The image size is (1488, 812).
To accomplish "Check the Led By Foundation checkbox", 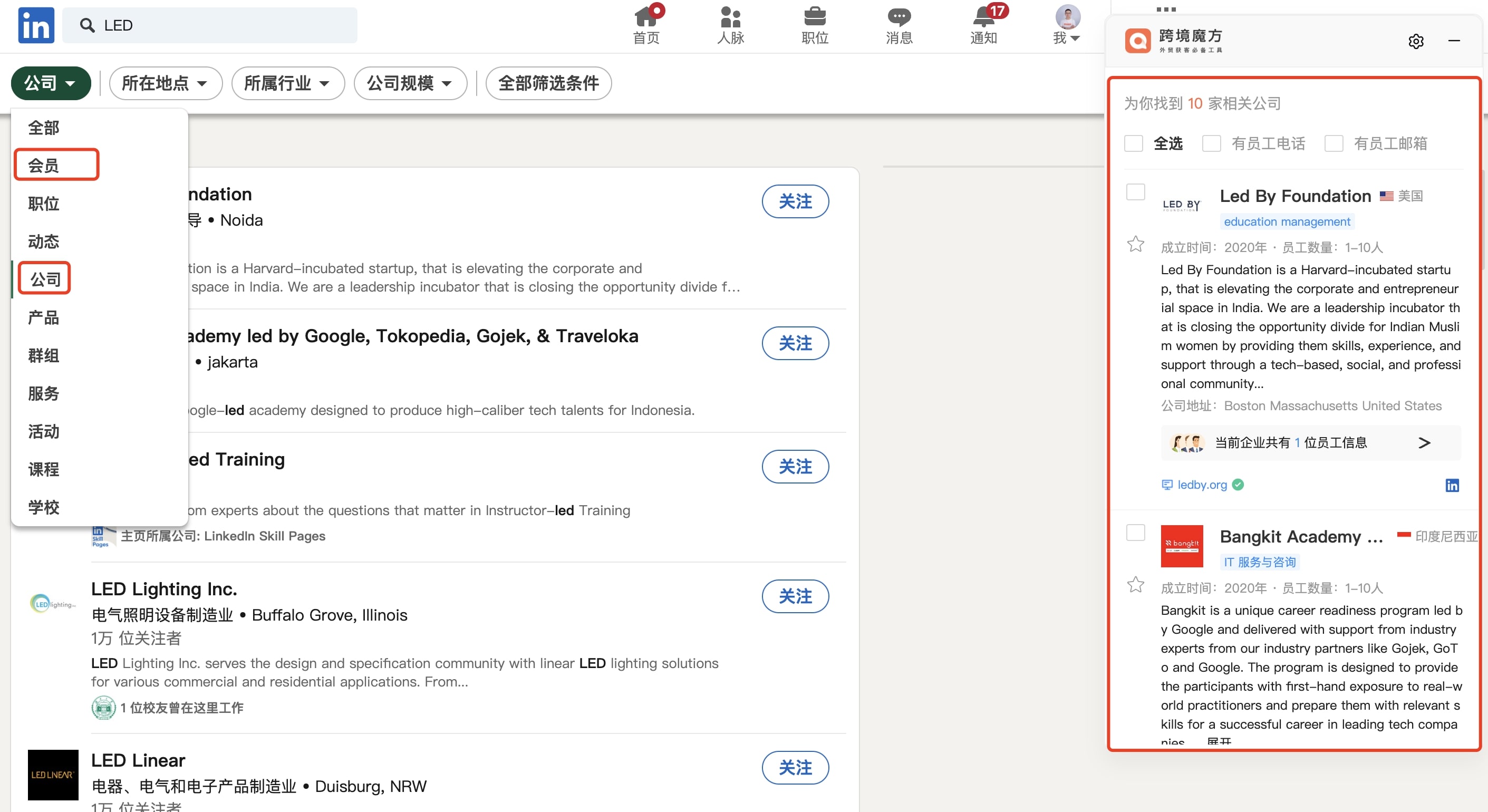I will click(1135, 192).
